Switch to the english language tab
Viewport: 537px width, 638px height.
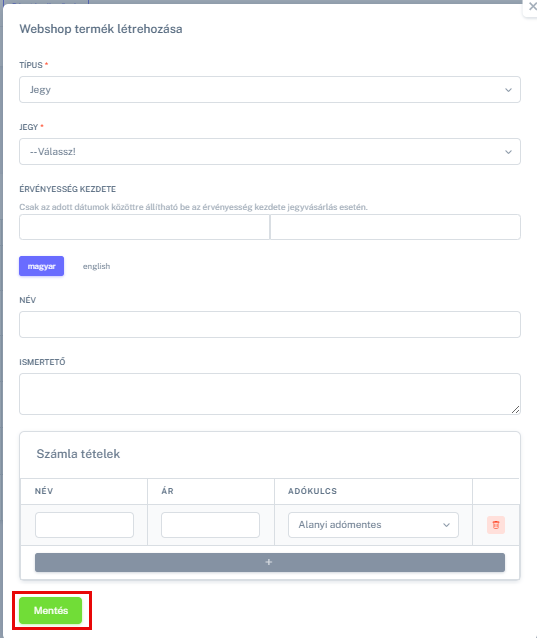[96, 266]
